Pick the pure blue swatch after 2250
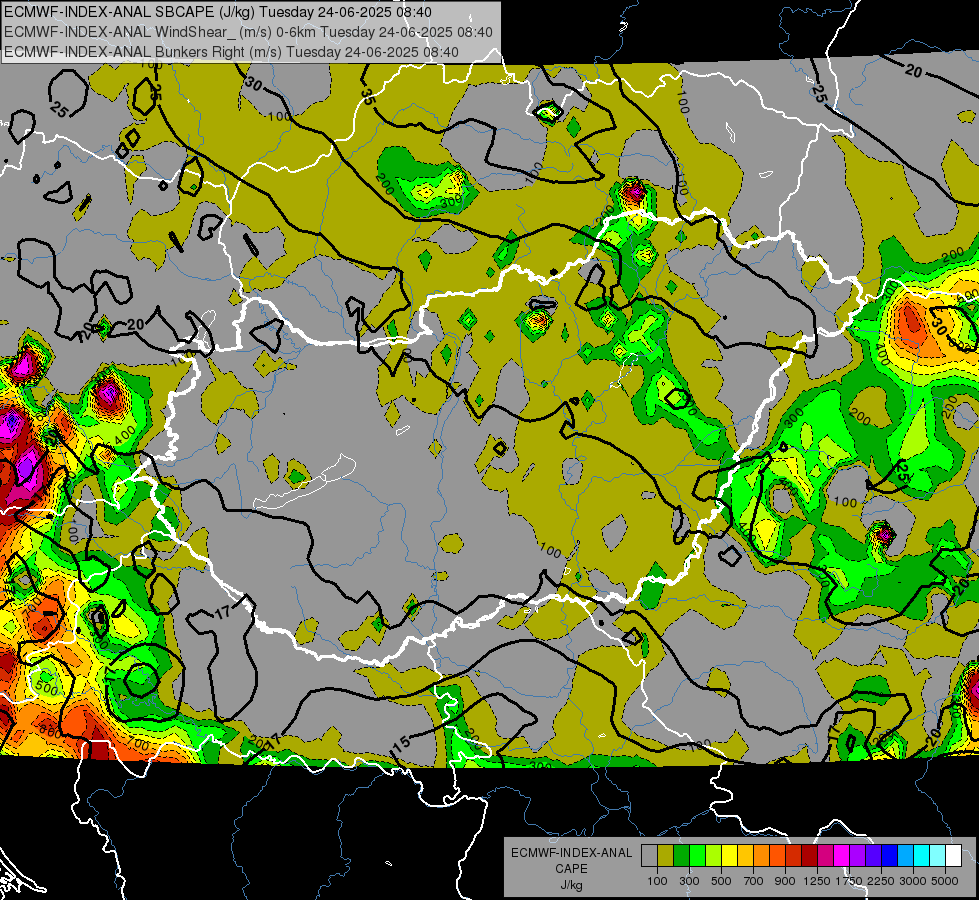 coord(889,856)
